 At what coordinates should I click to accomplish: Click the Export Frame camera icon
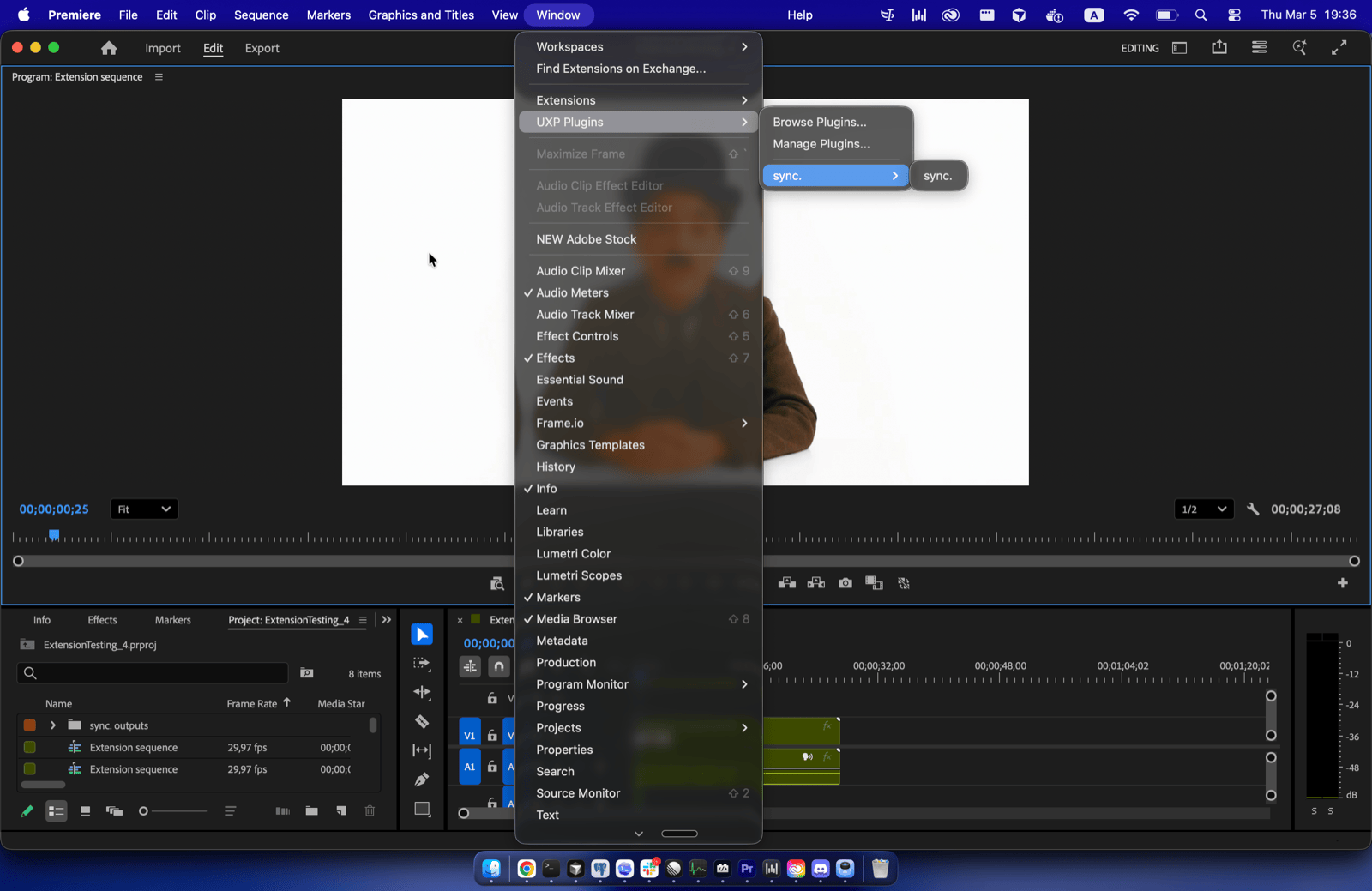pos(845,583)
